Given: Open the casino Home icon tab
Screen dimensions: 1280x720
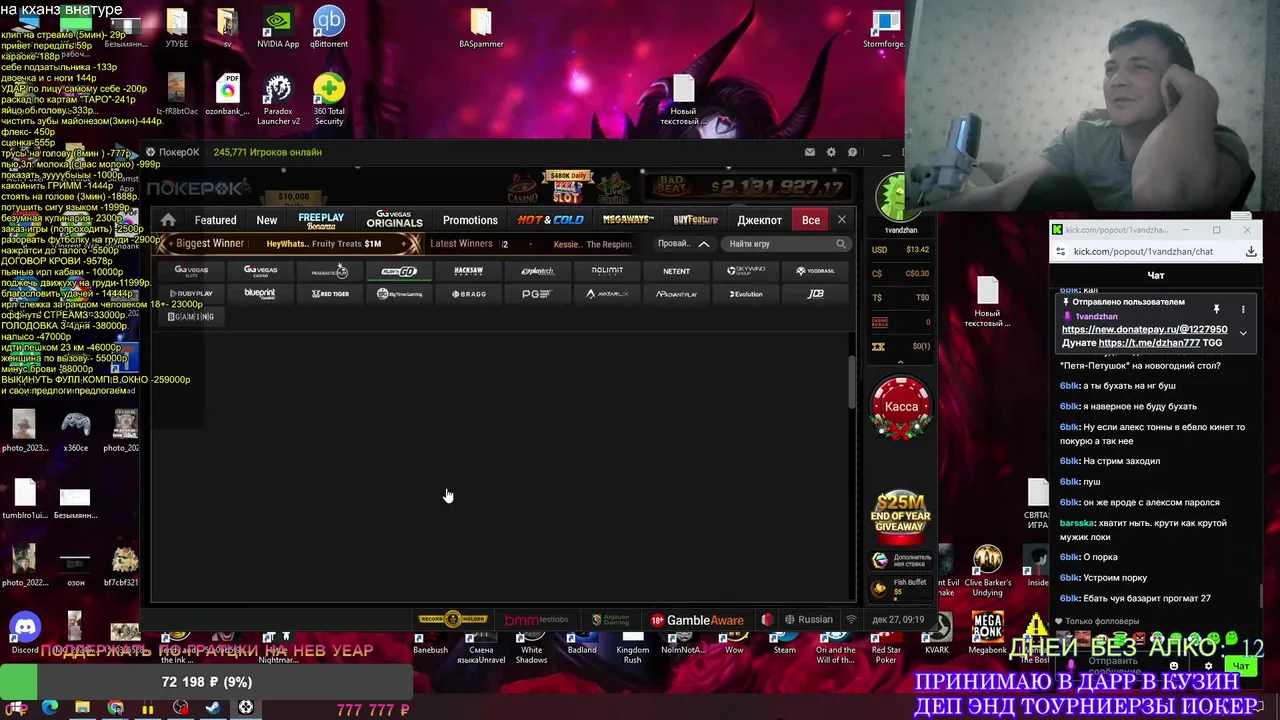Looking at the screenshot, I should 168,220.
